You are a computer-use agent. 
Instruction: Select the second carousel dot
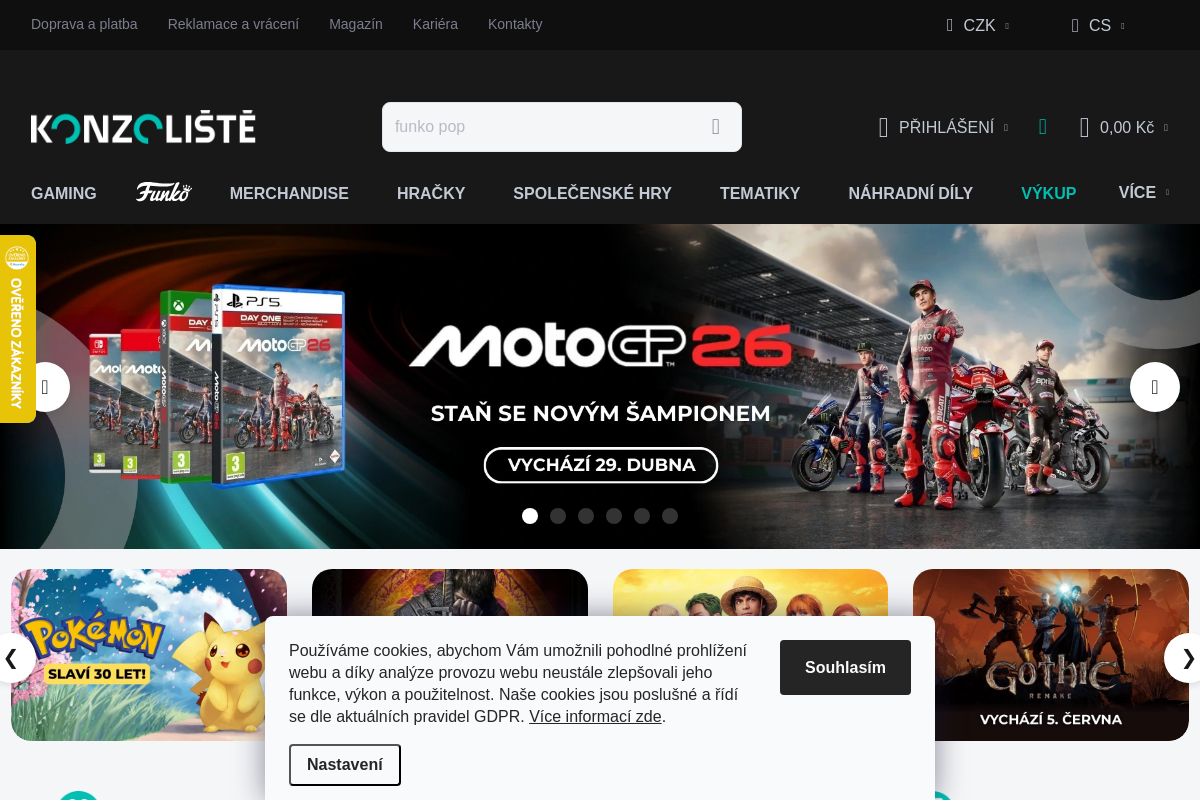click(x=558, y=516)
